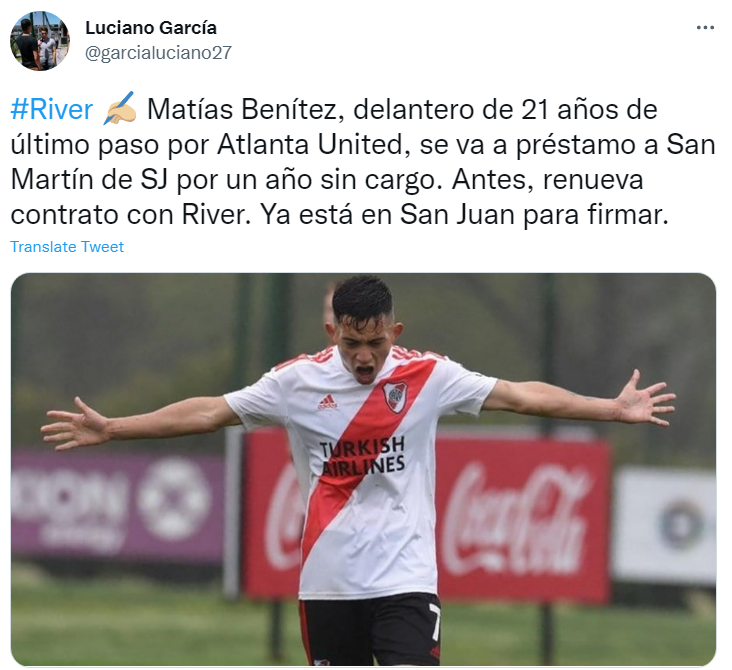Viewport: 732px width, 670px height.
Task: Click the white sponsor board at the photo's right
Action: click(x=664, y=524)
